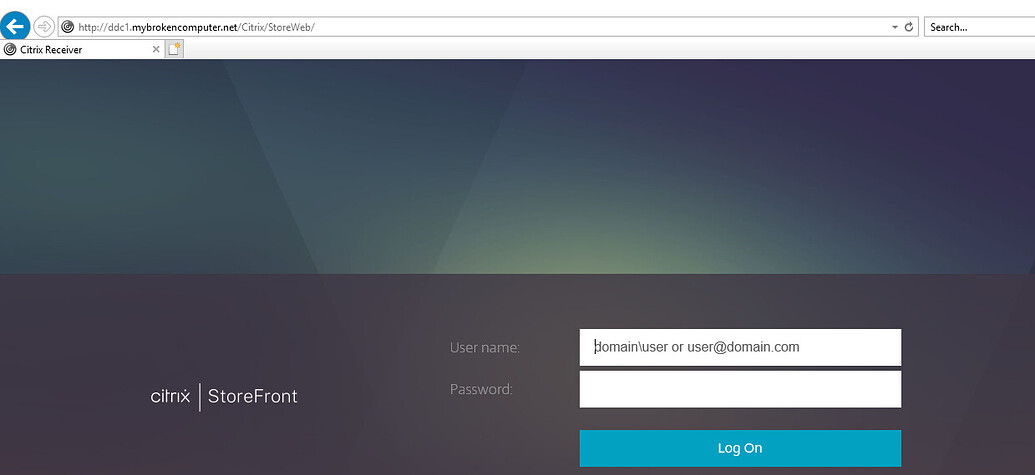Click into the Password field

[740, 390]
